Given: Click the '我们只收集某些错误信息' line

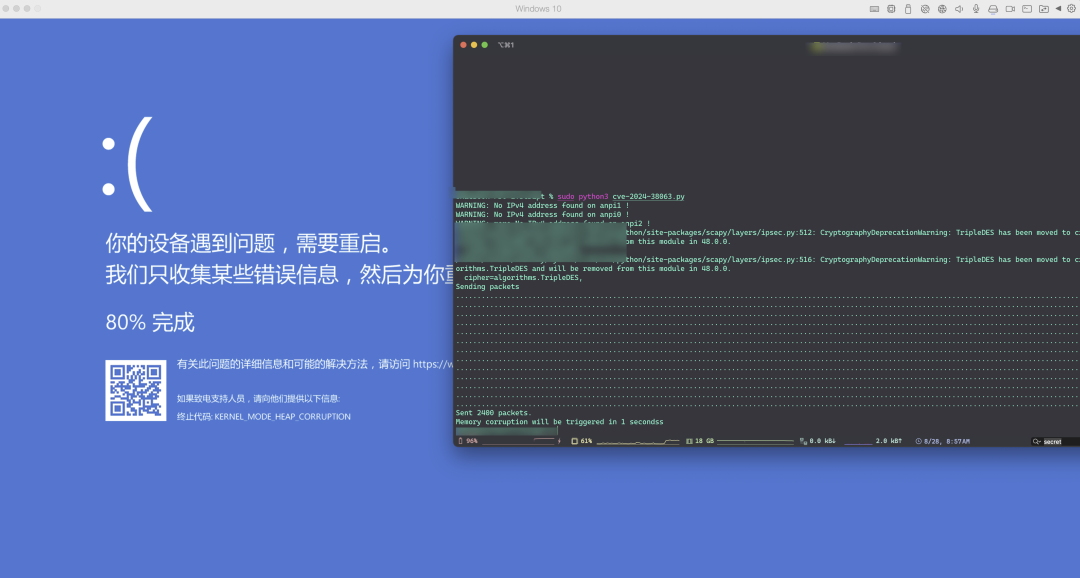Looking at the screenshot, I should [x=280, y=274].
